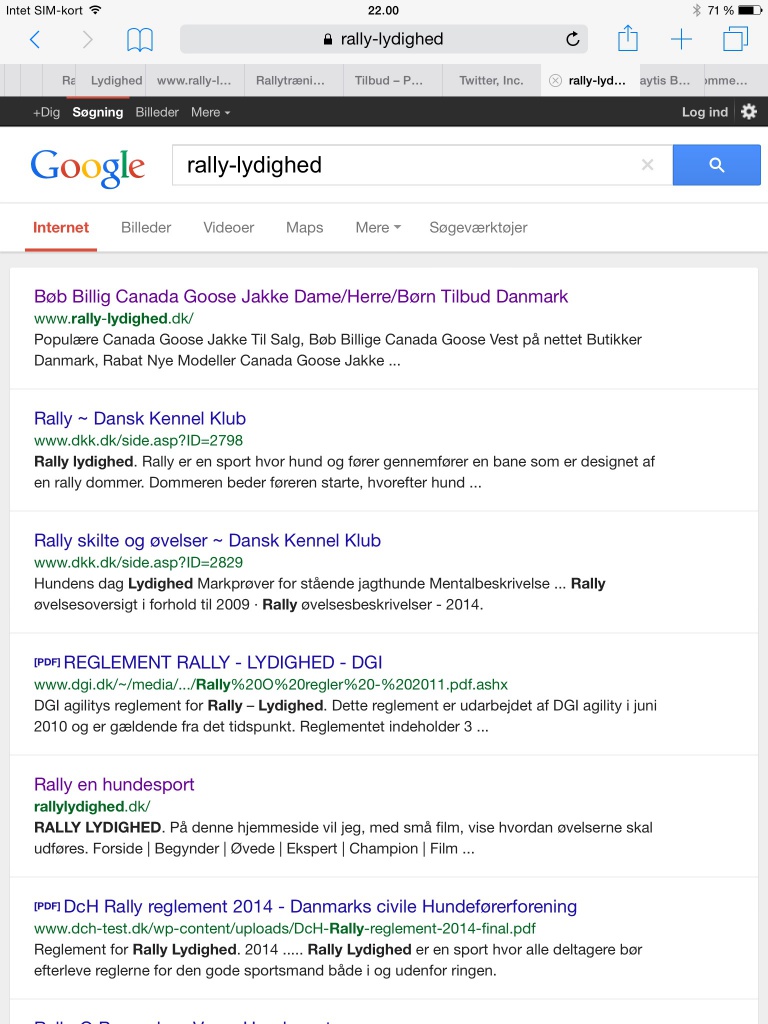This screenshot has width=768, height=1024.
Task: Open REGLEMENT RALLY - LYDIGHED - DGI PDF
Action: coord(223,663)
